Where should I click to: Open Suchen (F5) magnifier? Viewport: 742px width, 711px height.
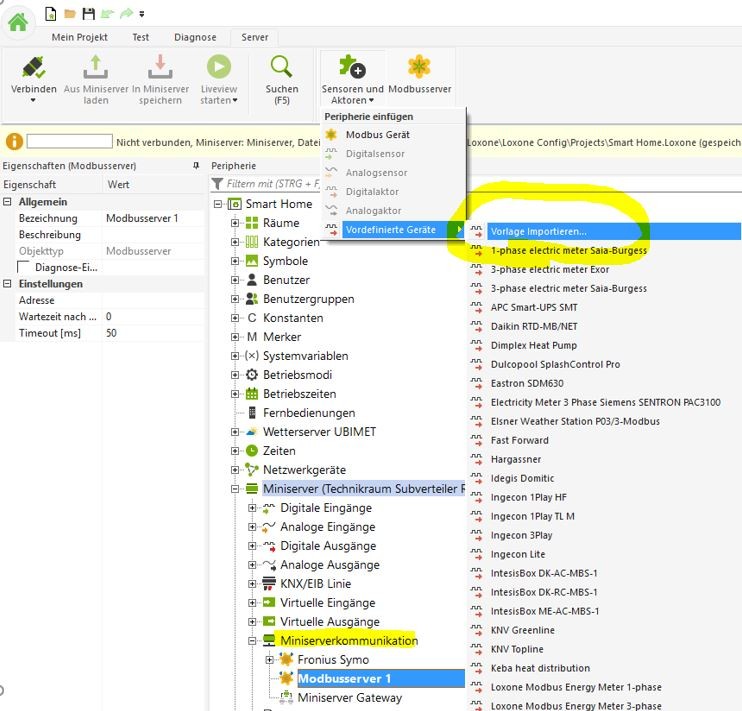(282, 67)
